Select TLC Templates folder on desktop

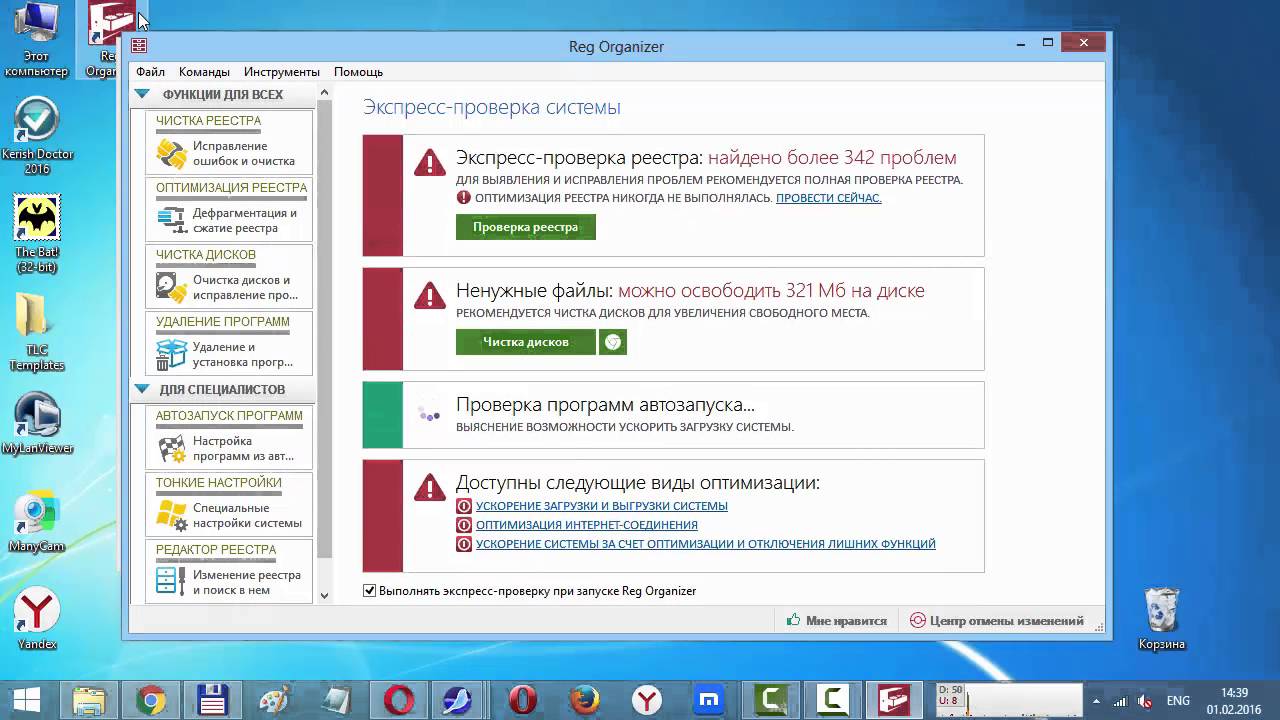coord(37,332)
